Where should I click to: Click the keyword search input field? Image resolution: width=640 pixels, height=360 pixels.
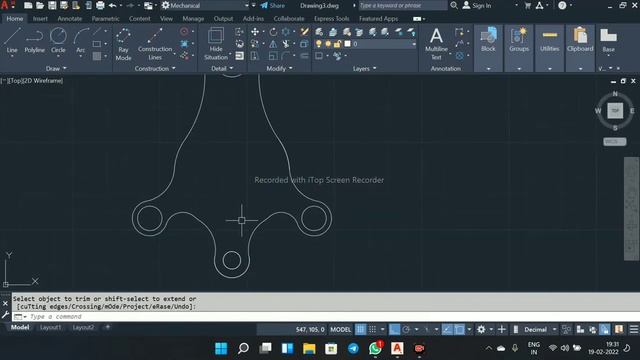pyautogui.click(x=402, y=5)
